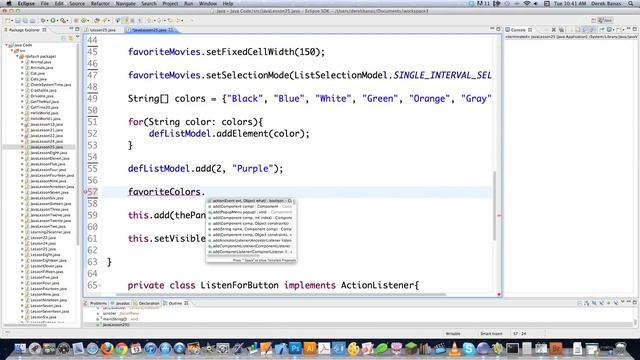
Task: Click the External Tools run icon
Action: coord(63,20)
